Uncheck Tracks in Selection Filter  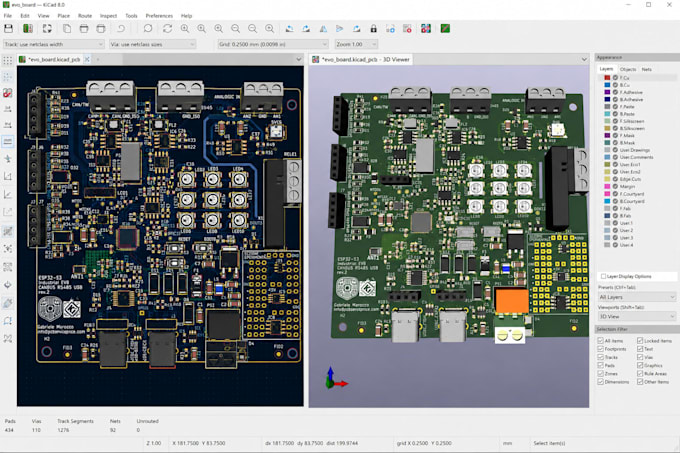(601, 357)
